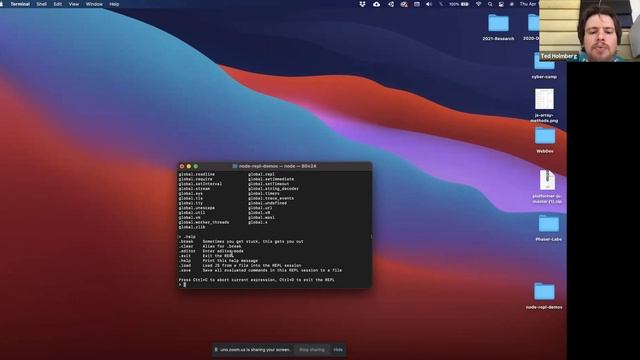
Task: Open the Edit menu
Action: coord(58,4)
